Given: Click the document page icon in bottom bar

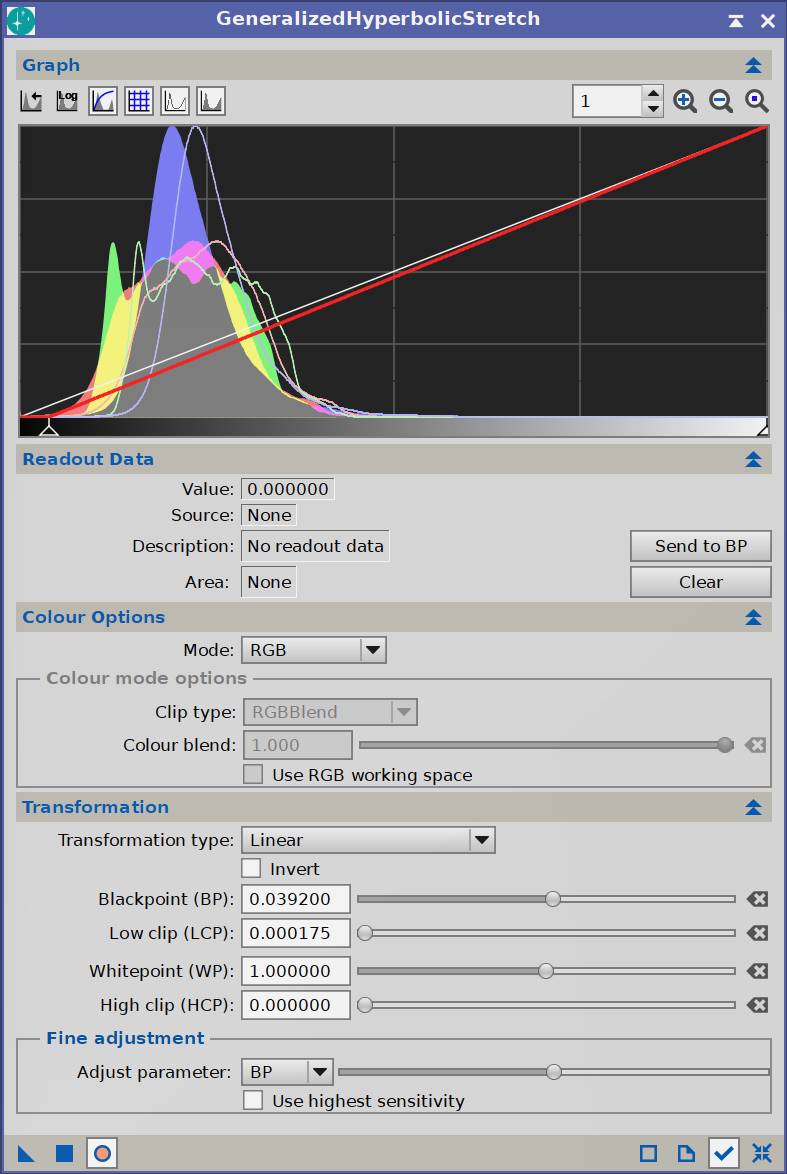Looking at the screenshot, I should coord(685,1153).
